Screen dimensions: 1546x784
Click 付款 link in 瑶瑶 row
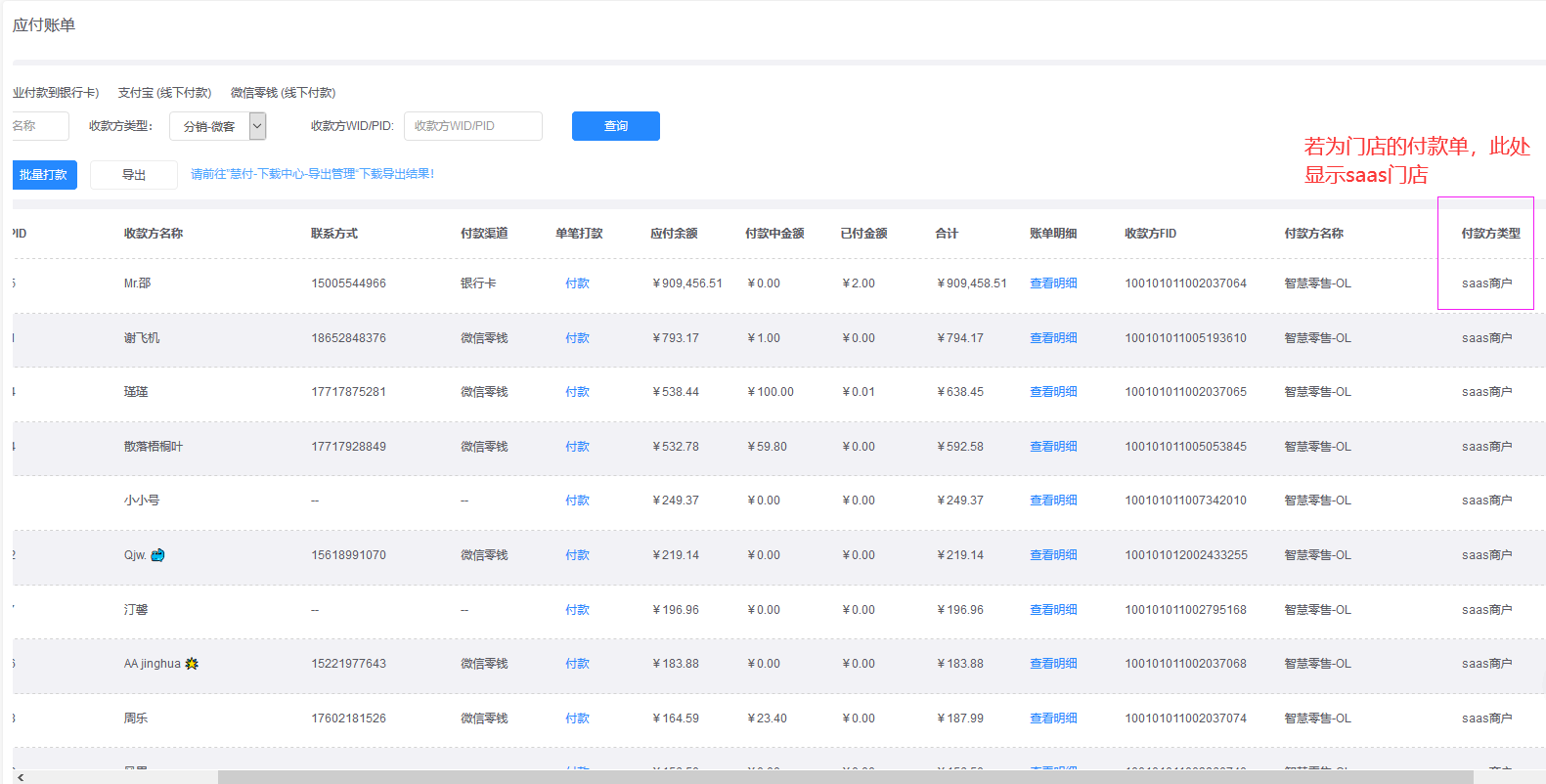577,392
